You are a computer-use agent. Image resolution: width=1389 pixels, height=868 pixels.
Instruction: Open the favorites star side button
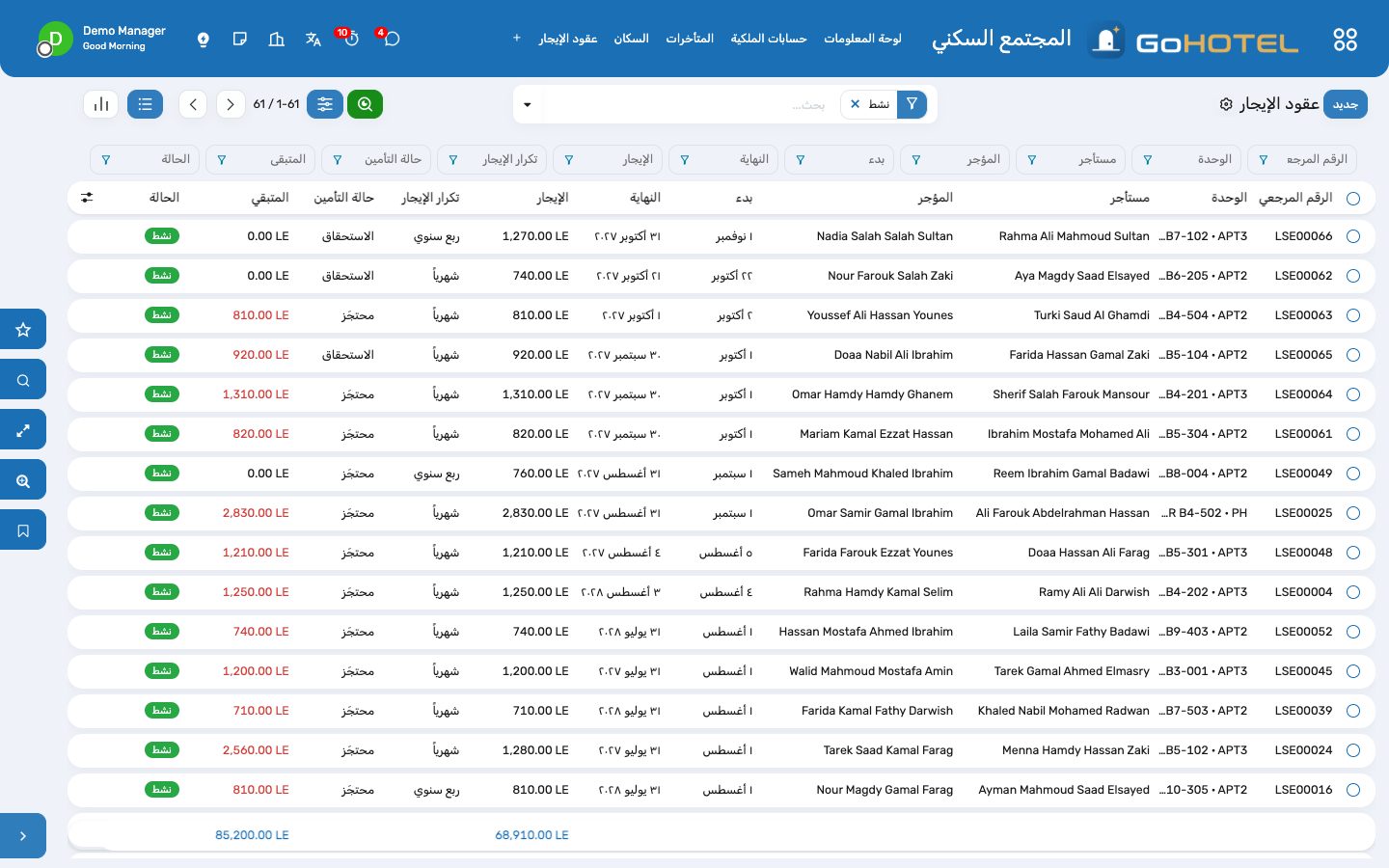(23, 329)
